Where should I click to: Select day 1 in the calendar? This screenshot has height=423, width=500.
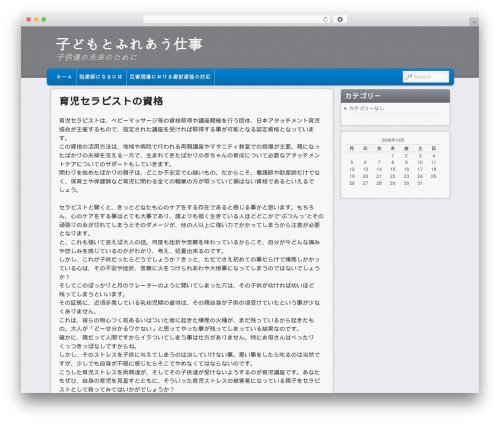coord(393,156)
